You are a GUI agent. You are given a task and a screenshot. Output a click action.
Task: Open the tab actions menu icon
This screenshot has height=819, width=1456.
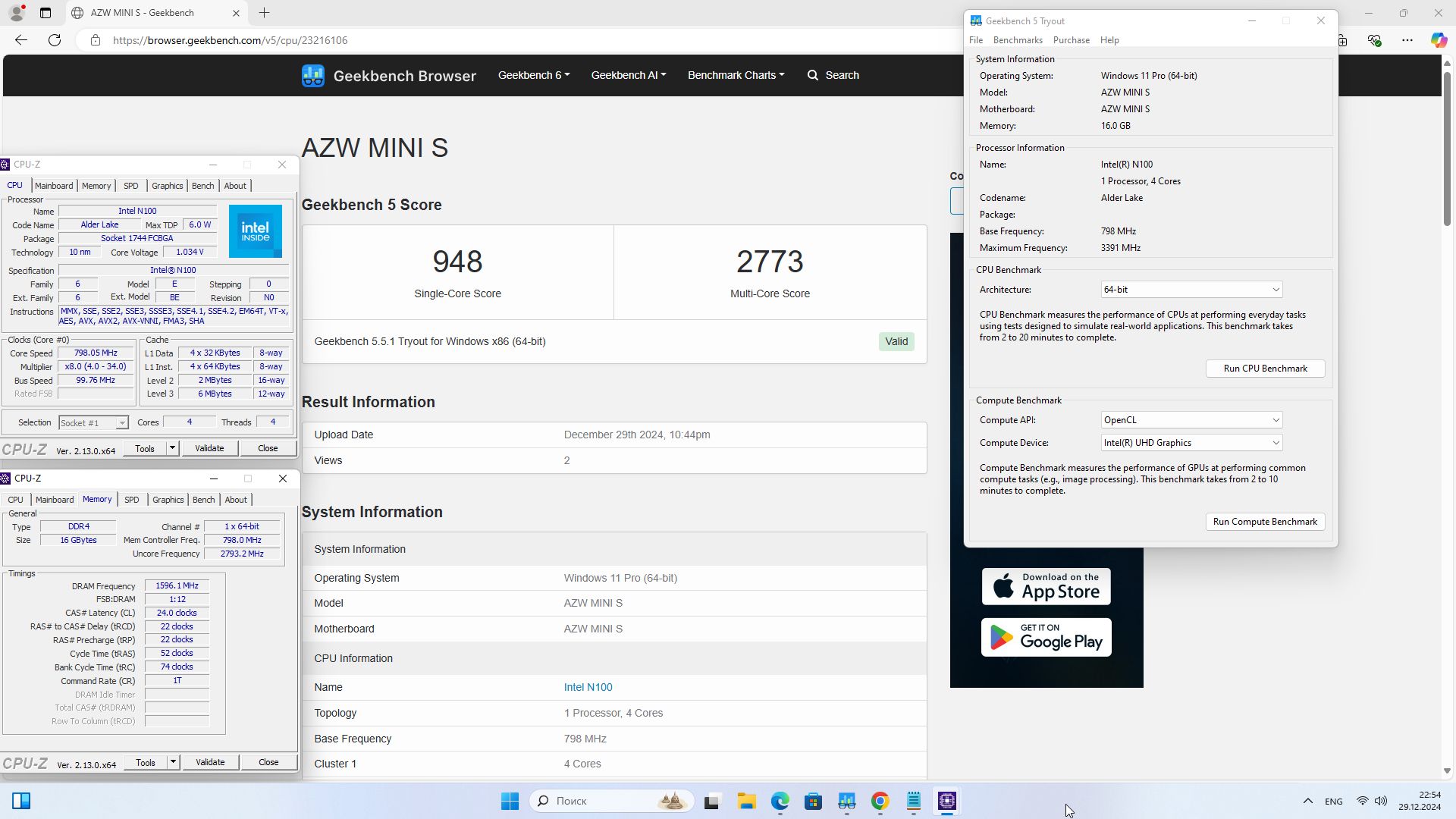click(45, 13)
